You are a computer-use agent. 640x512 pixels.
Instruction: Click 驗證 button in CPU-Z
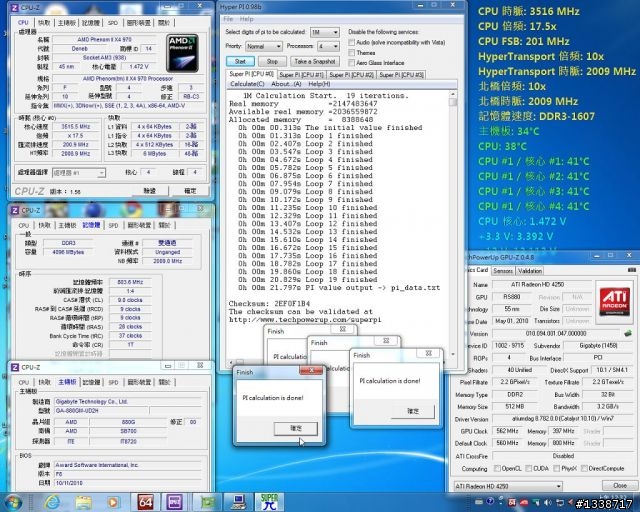pyautogui.click(x=149, y=191)
